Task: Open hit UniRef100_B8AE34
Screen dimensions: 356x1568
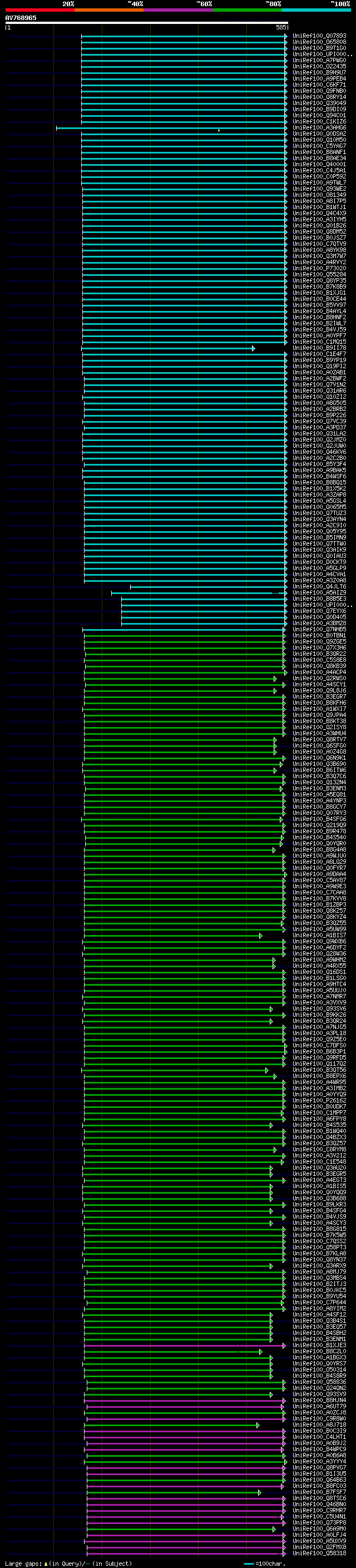Action: tap(319, 159)
